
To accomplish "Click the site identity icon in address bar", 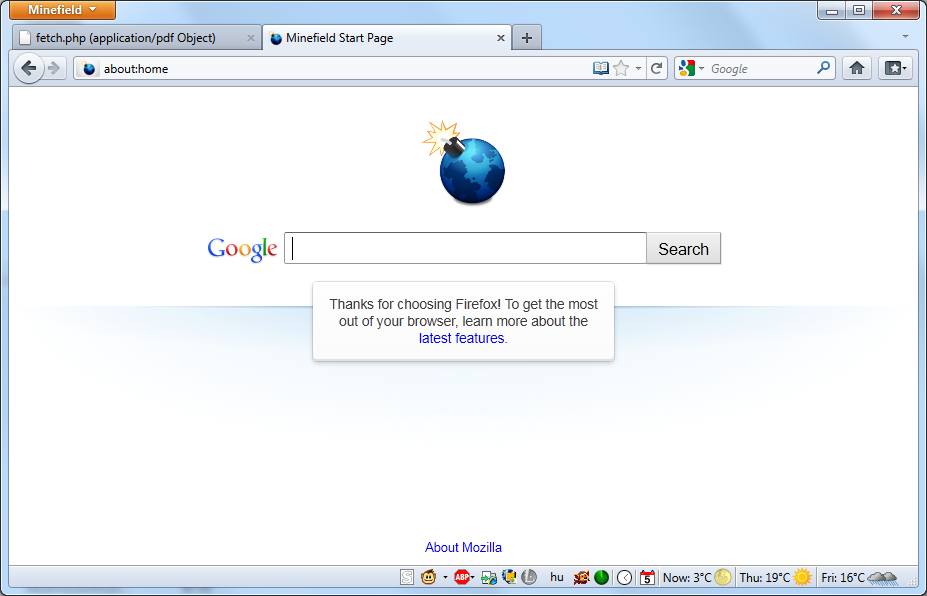I will tap(89, 69).
